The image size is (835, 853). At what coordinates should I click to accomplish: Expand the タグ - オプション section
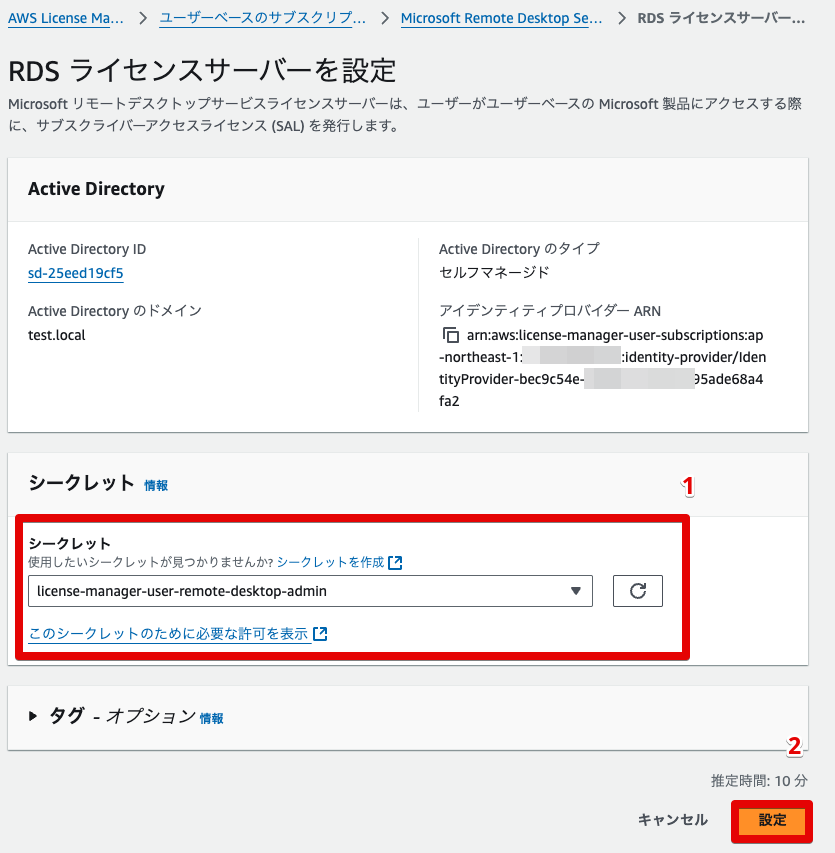click(x=33, y=716)
